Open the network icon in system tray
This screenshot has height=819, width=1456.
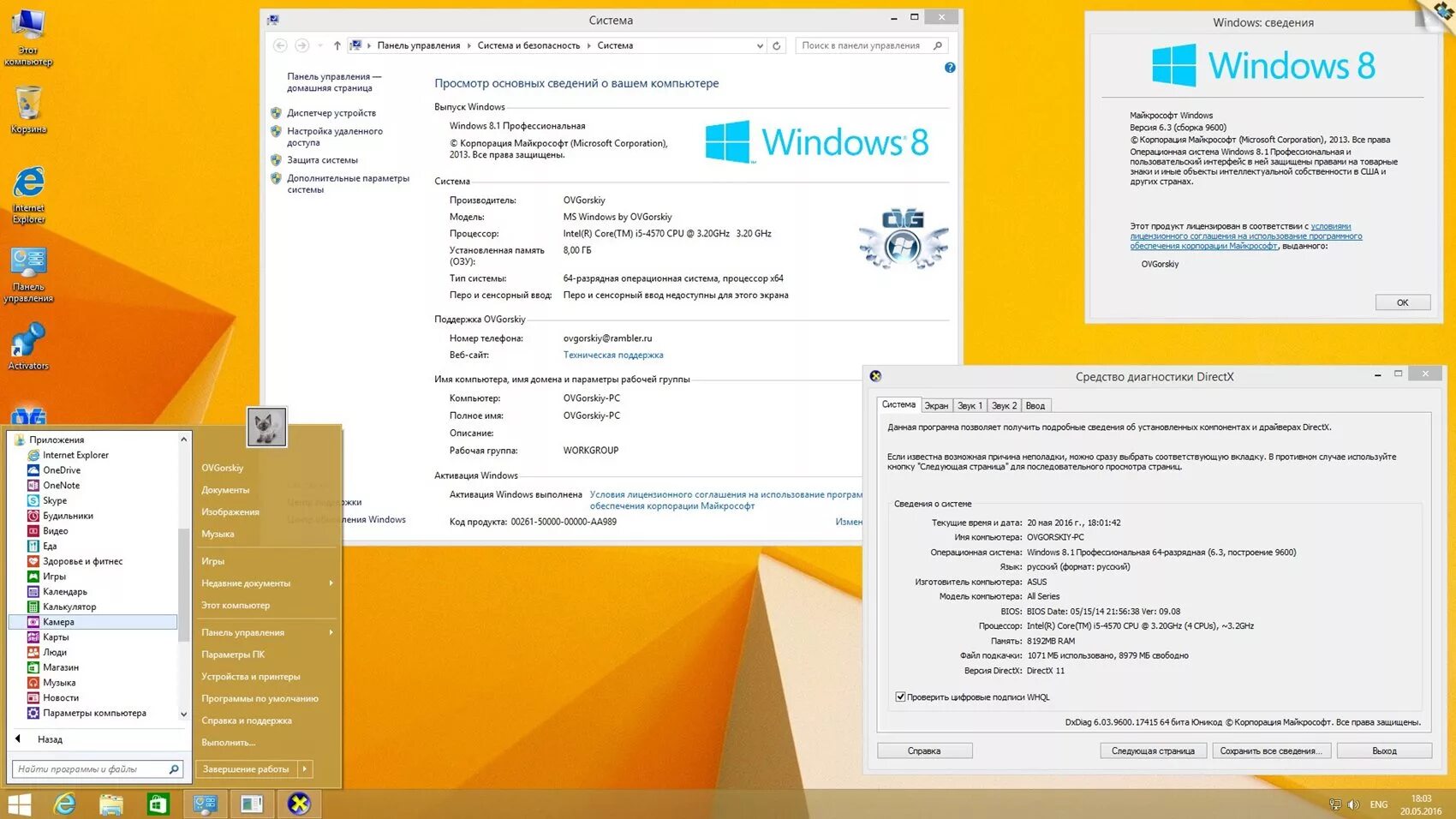[1334, 804]
